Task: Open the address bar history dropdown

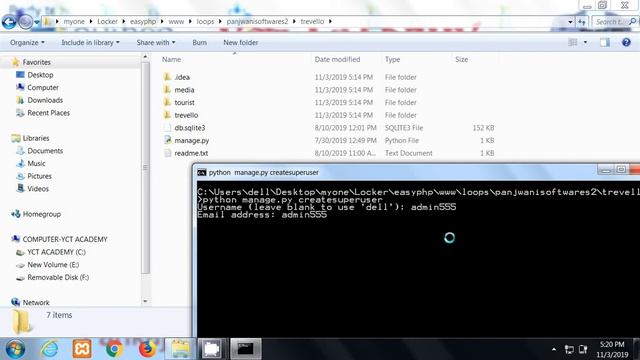Action: pos(570,22)
